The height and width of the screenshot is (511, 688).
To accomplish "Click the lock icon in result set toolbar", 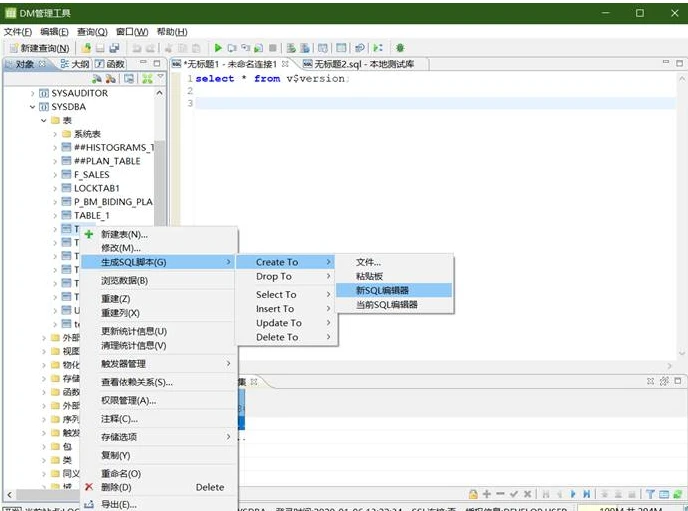I will click(473, 494).
